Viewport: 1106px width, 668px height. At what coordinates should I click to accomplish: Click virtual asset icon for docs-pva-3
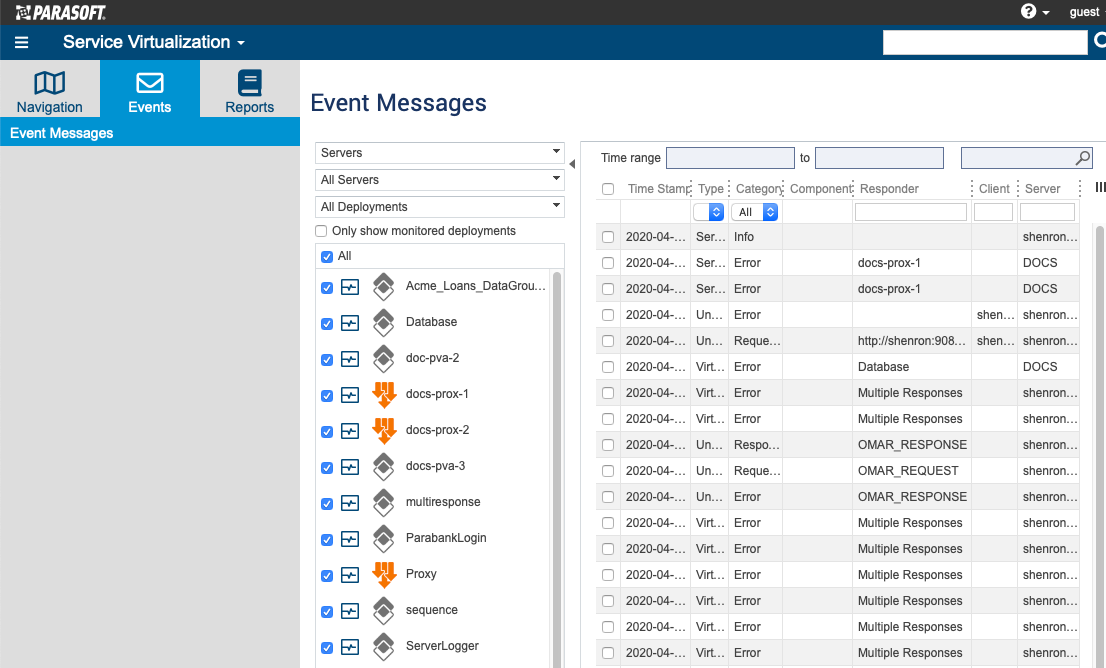click(x=384, y=466)
